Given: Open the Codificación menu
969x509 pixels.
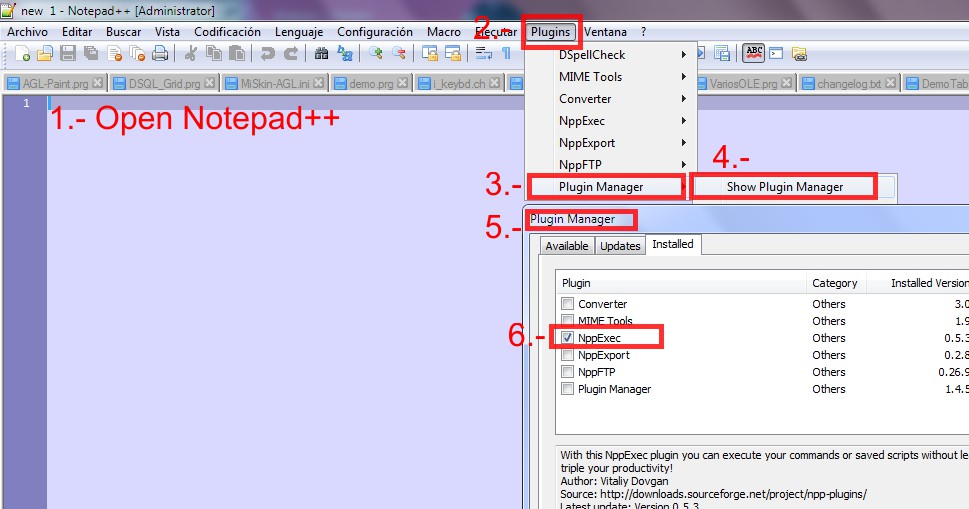Looking at the screenshot, I should 227,32.
